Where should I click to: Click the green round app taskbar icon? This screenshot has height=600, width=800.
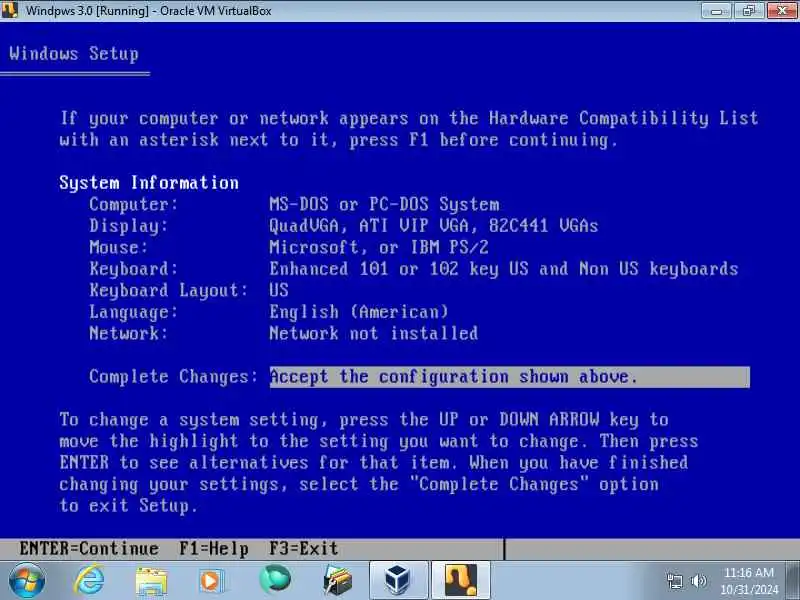274,580
